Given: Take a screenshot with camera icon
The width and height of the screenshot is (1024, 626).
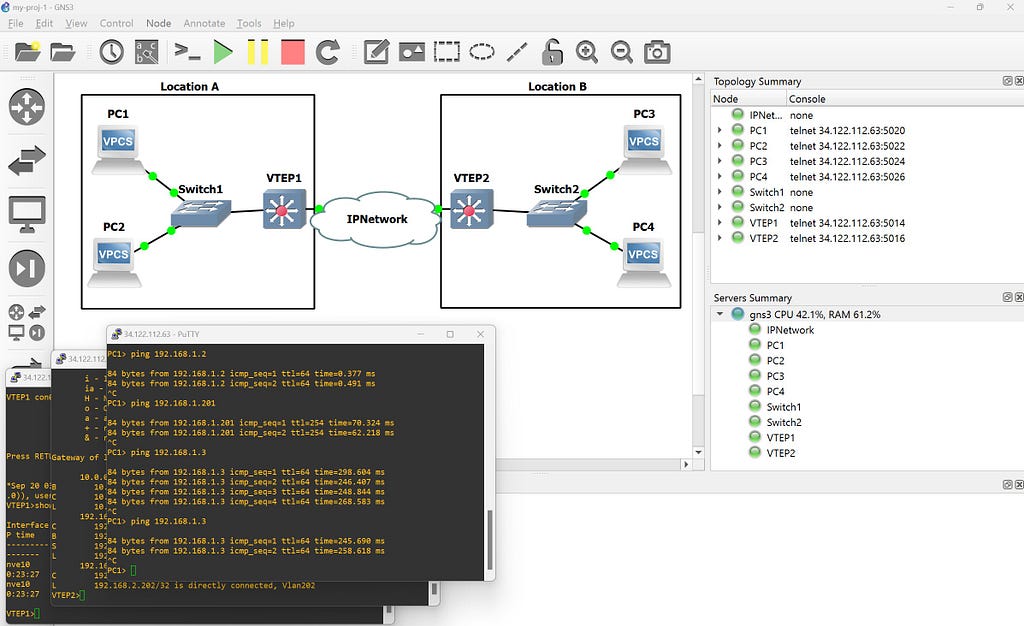Looking at the screenshot, I should (657, 52).
